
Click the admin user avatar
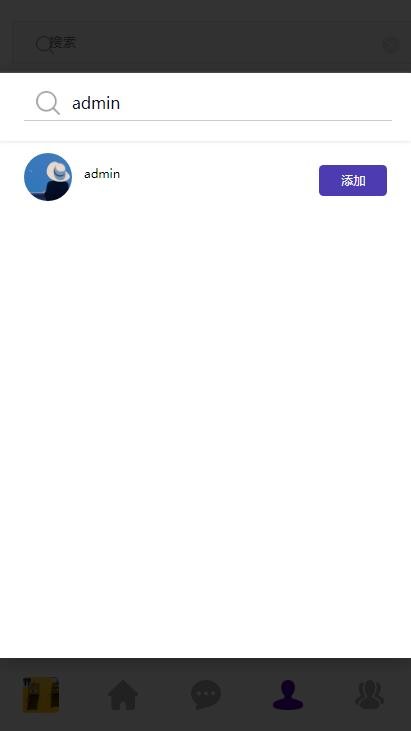(x=48, y=177)
